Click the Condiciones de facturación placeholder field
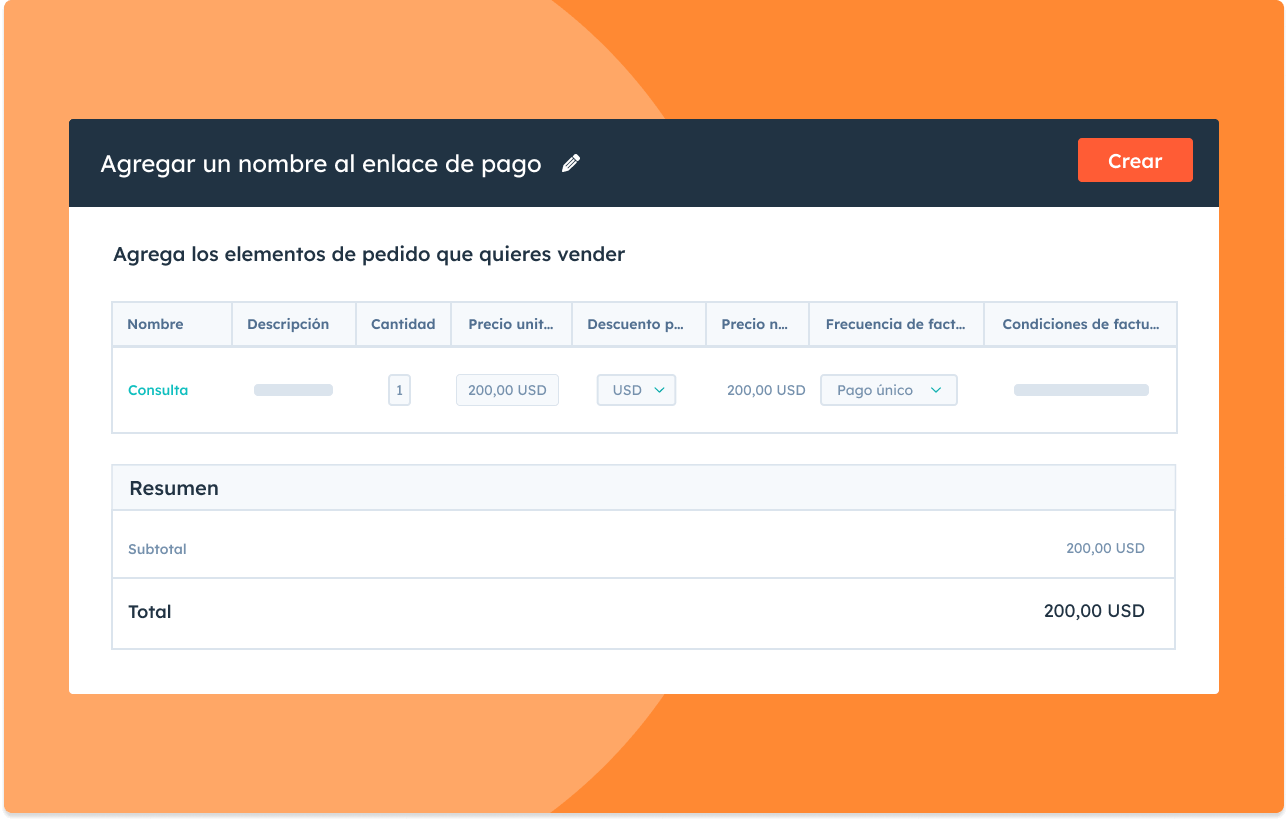The height and width of the screenshot is (821, 1288). tap(1080, 390)
